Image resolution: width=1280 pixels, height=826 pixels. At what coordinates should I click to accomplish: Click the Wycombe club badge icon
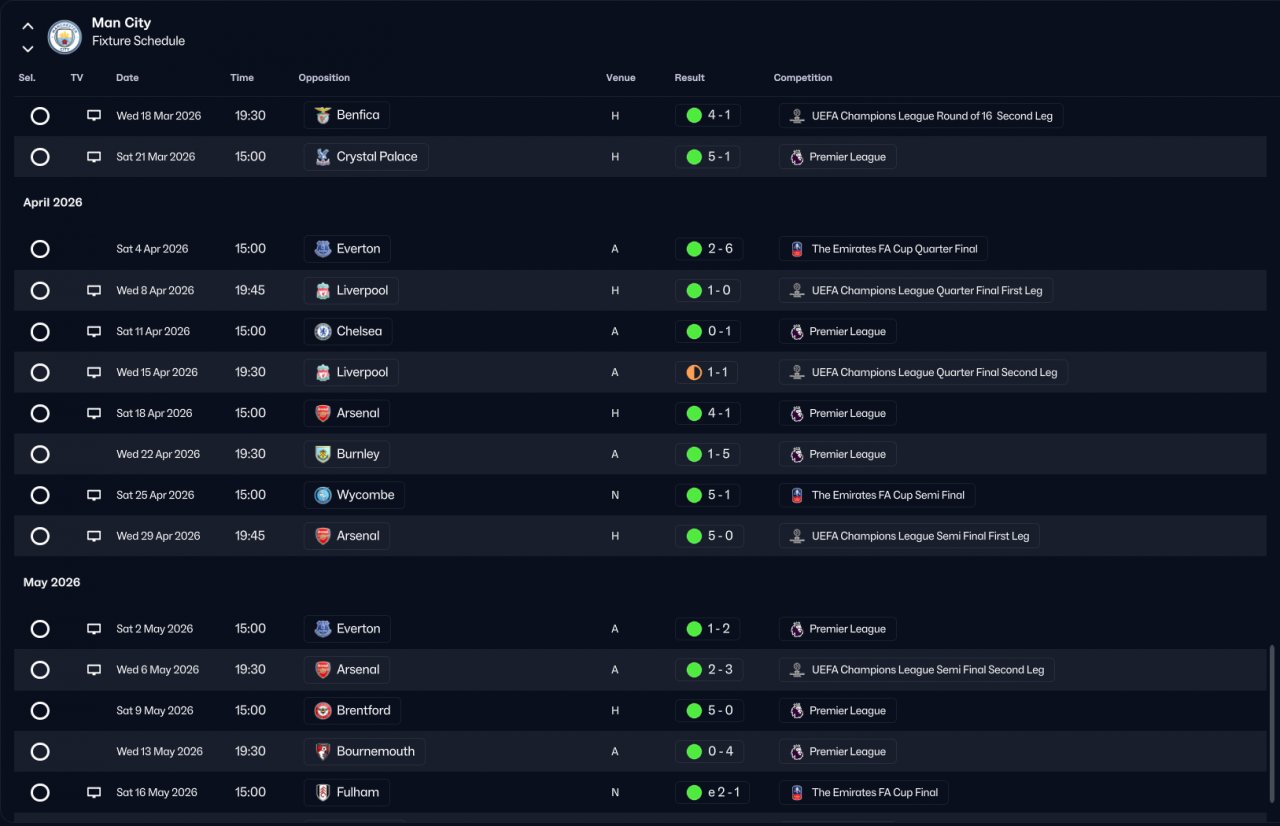[323, 495]
